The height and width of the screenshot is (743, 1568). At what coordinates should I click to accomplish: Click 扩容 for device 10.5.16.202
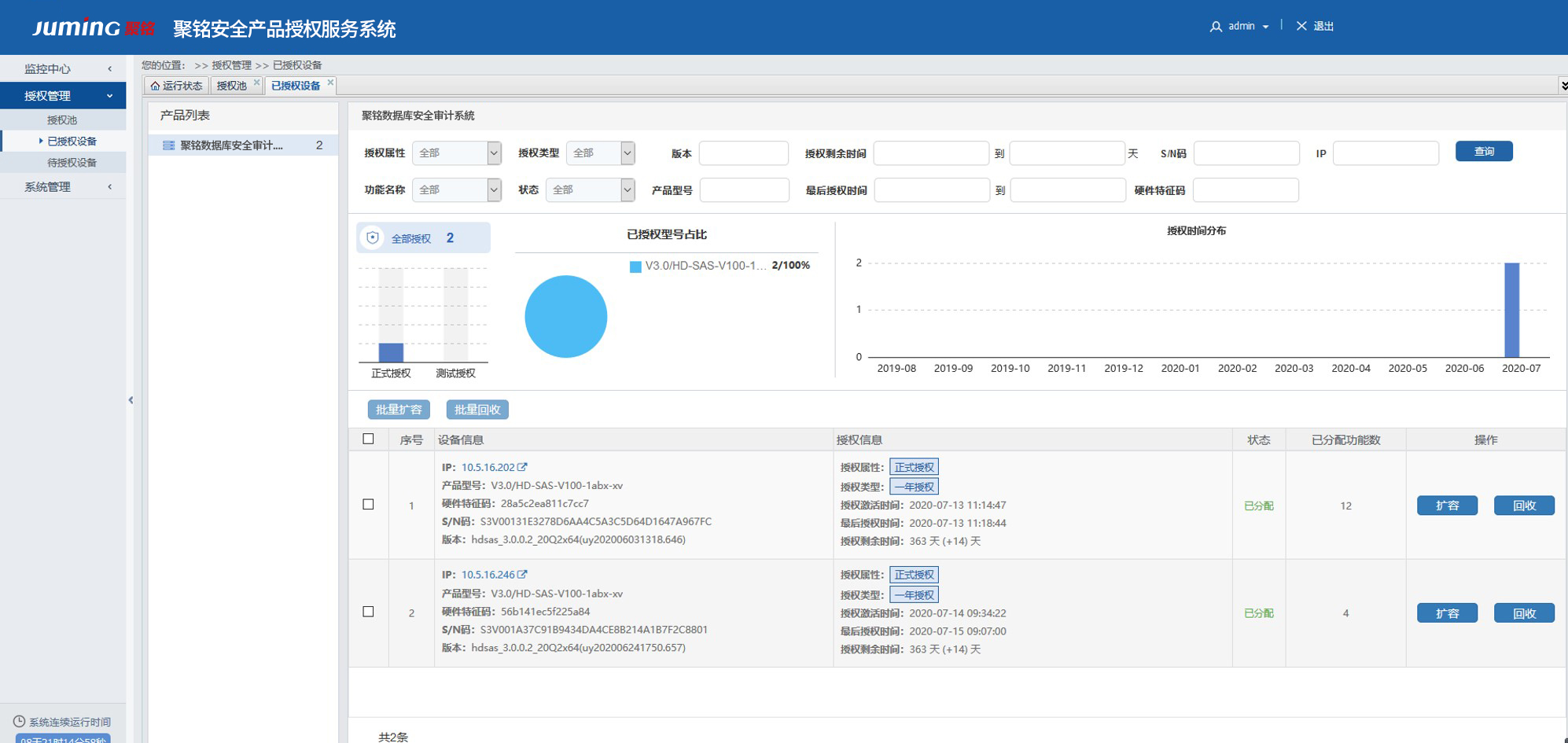[1447, 506]
